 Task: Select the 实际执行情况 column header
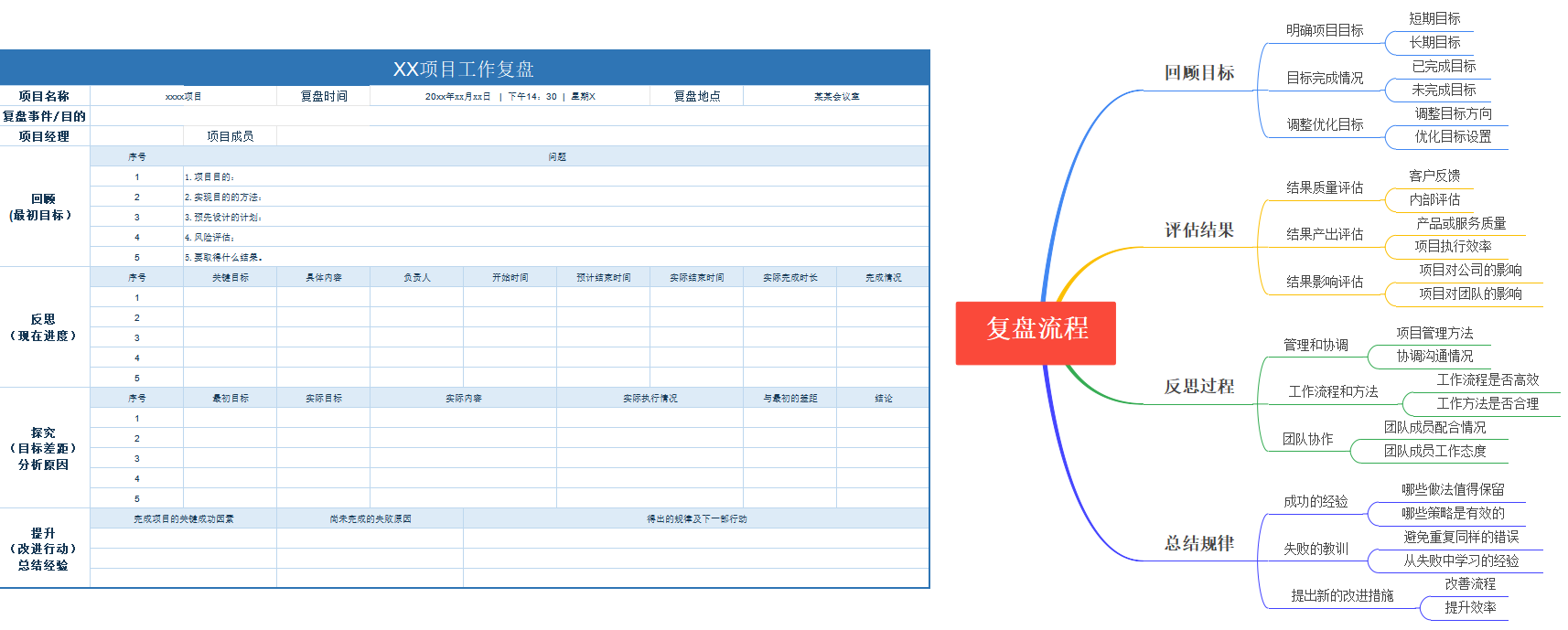pyautogui.click(x=650, y=398)
